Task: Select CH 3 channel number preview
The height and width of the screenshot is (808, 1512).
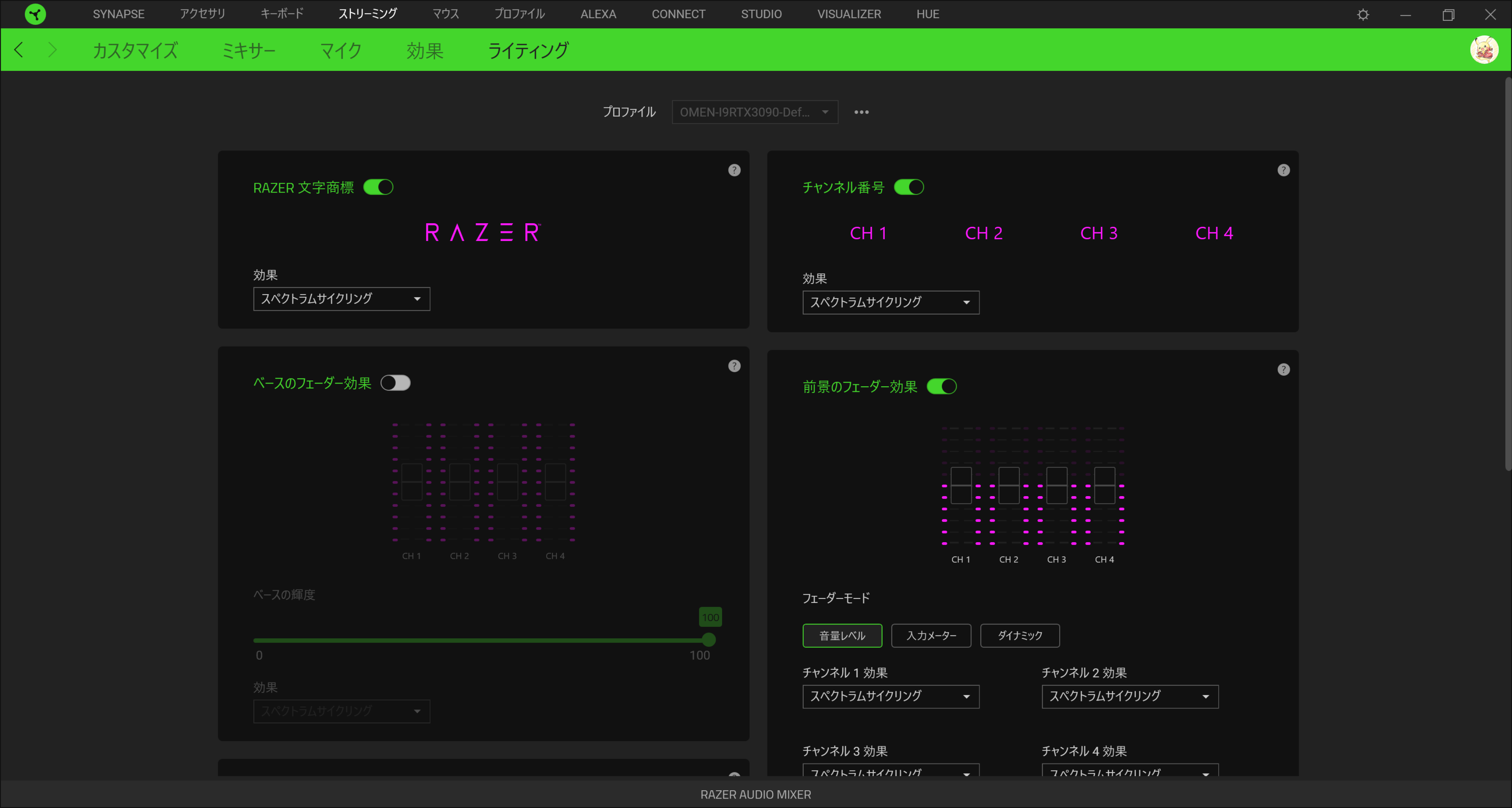Action: tap(1099, 234)
